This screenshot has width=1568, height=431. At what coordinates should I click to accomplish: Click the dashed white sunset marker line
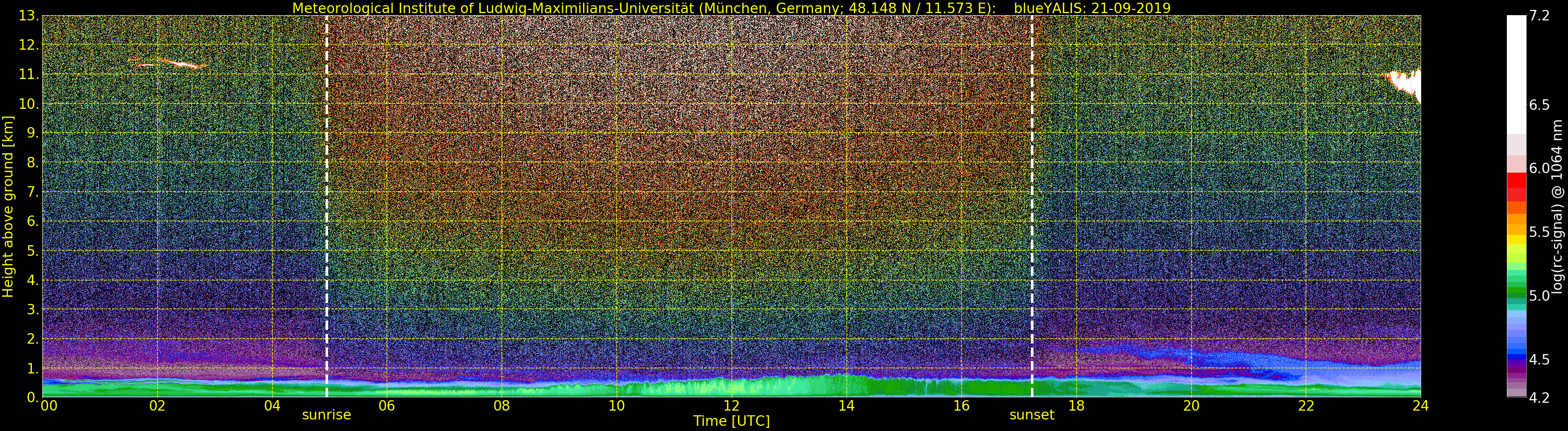coord(1032,206)
